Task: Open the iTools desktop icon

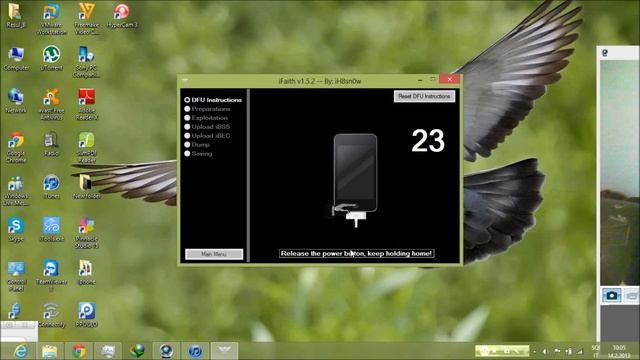Action: click(x=51, y=230)
